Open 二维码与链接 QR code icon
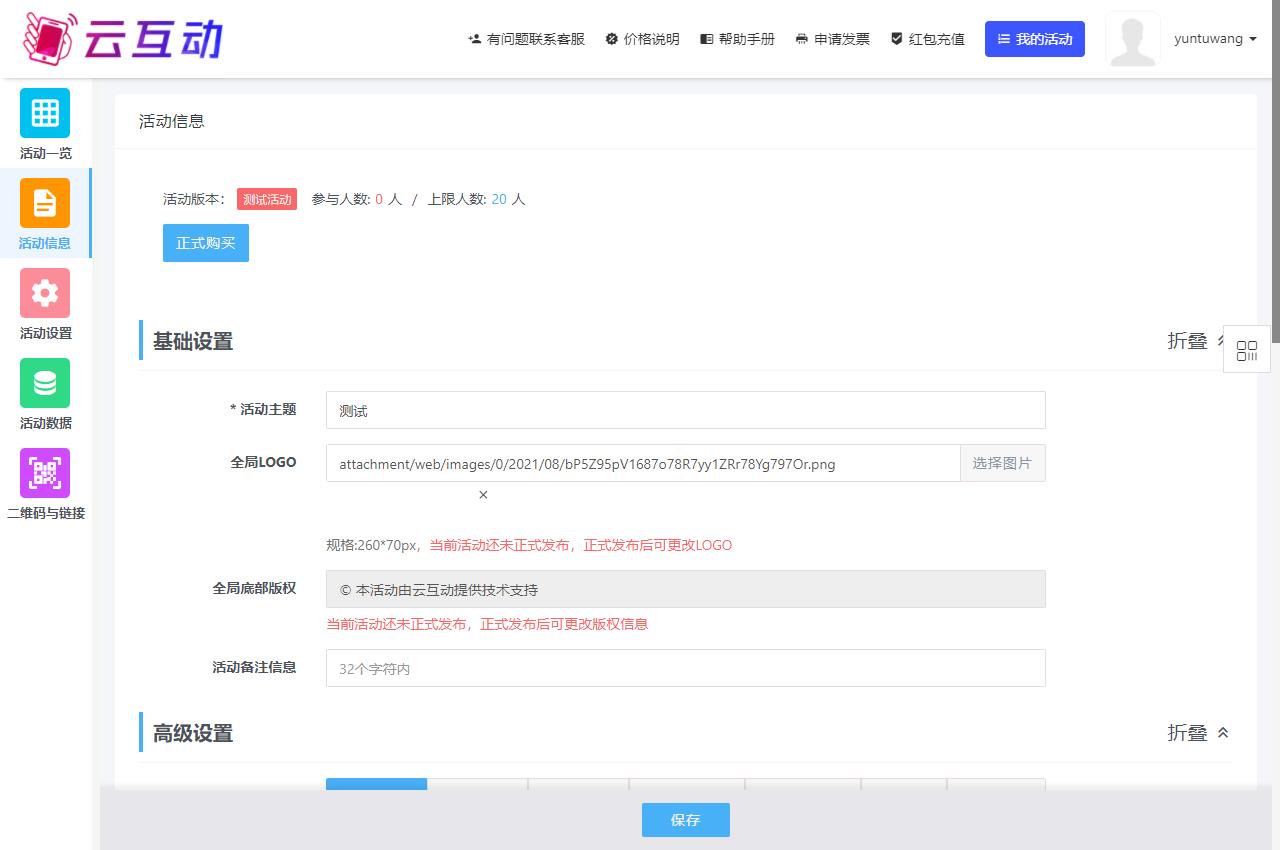 click(x=45, y=473)
